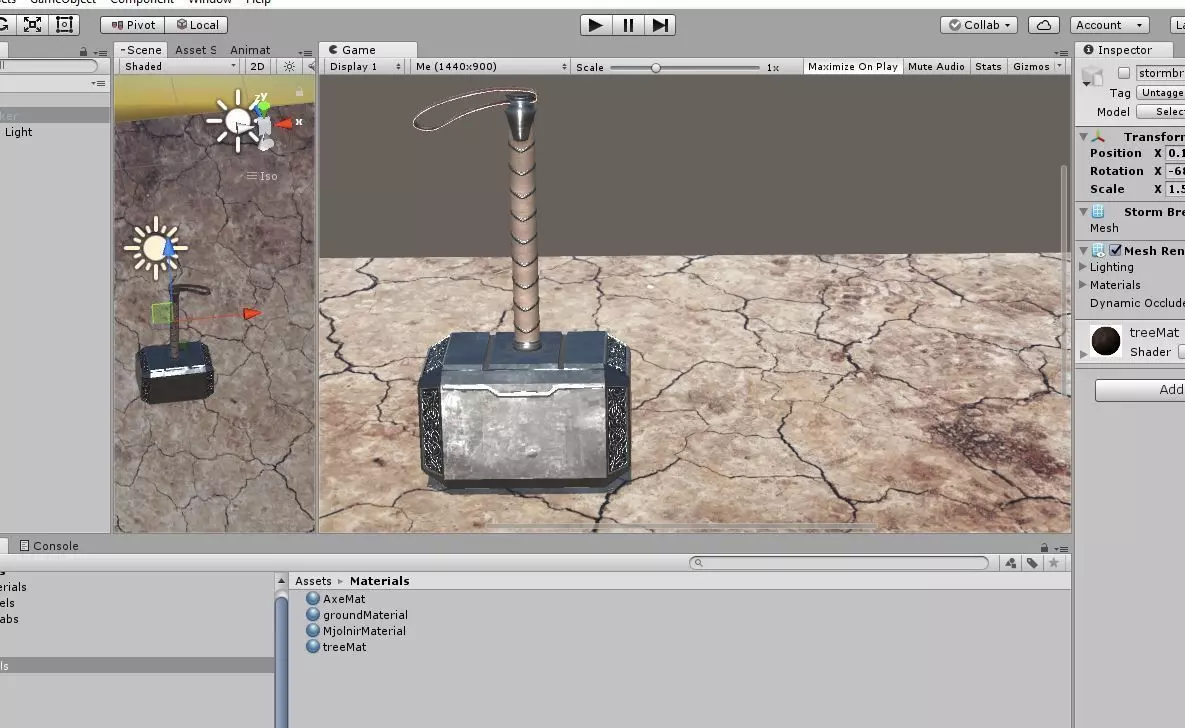Toggle the Stats overlay

coord(988,67)
